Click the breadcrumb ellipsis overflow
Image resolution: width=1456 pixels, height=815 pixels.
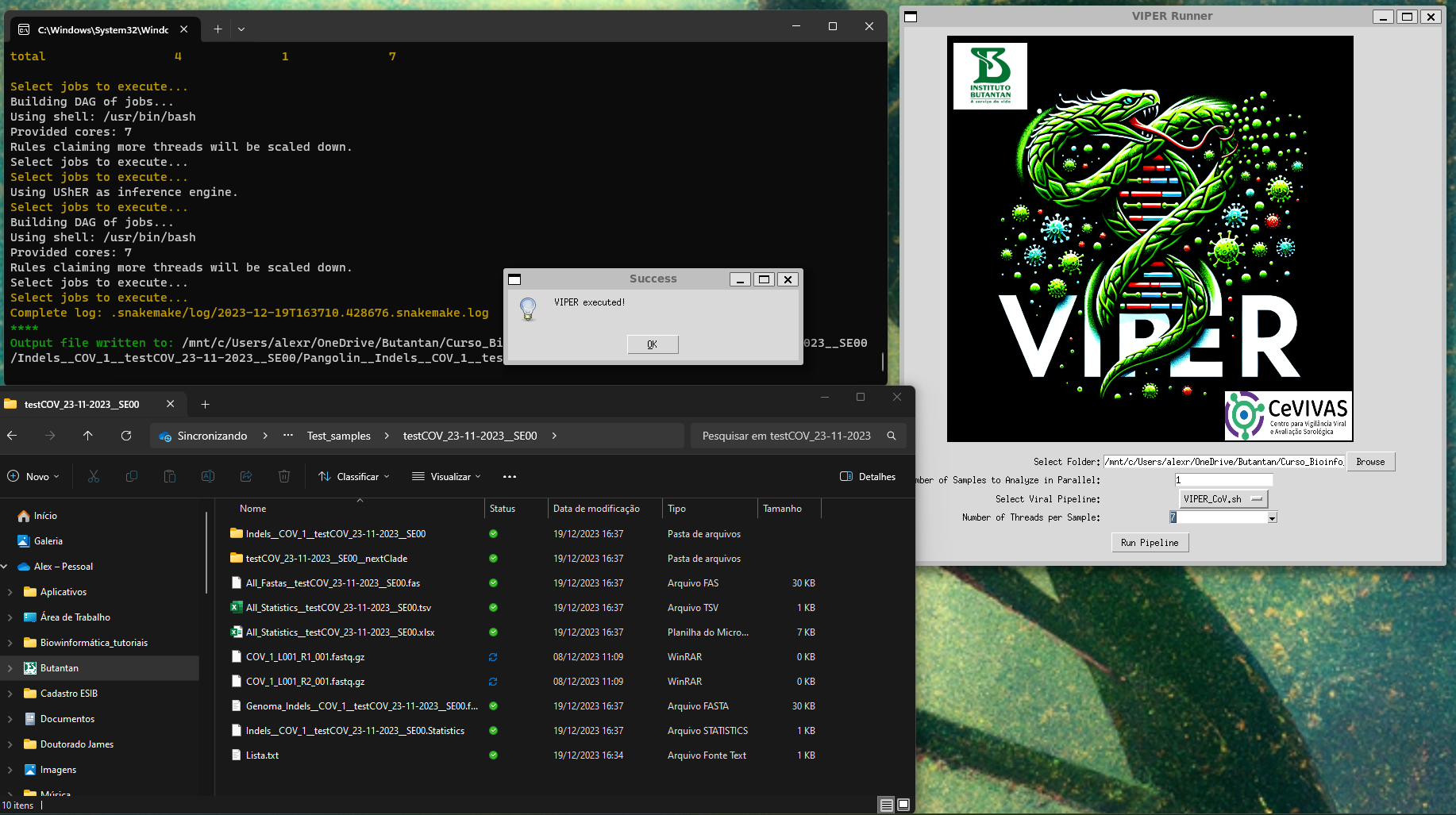pos(288,436)
